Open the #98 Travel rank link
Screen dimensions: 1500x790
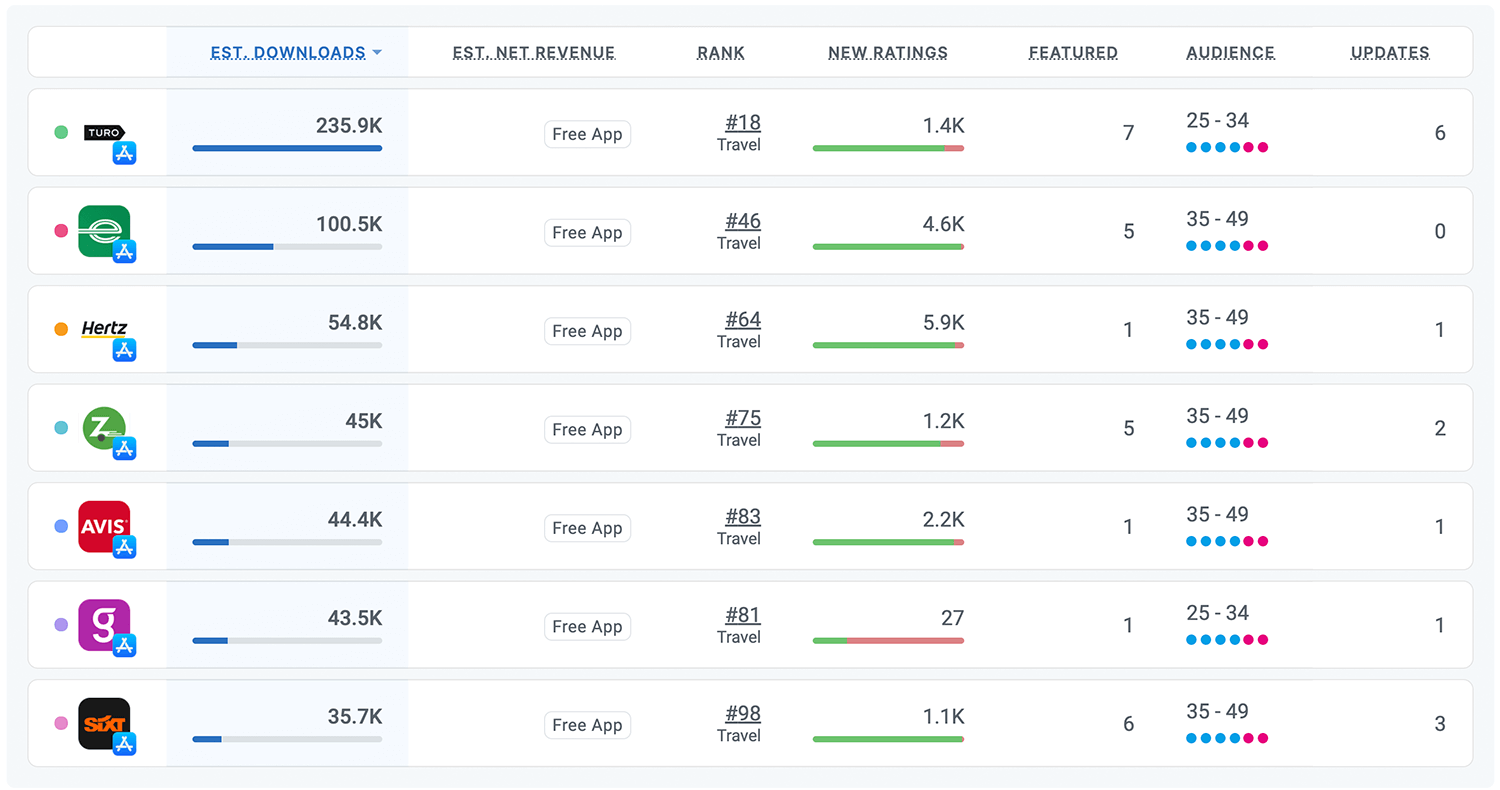743,714
